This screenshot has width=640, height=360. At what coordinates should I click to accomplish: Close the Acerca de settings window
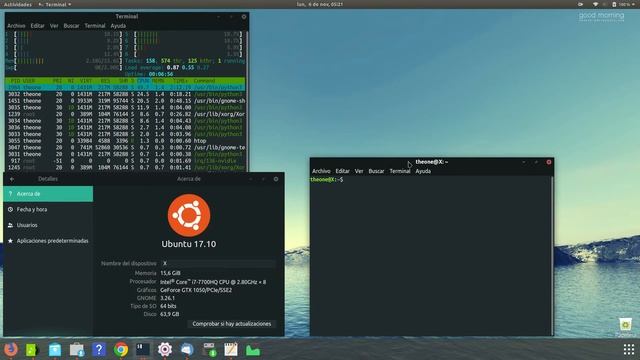(276, 179)
